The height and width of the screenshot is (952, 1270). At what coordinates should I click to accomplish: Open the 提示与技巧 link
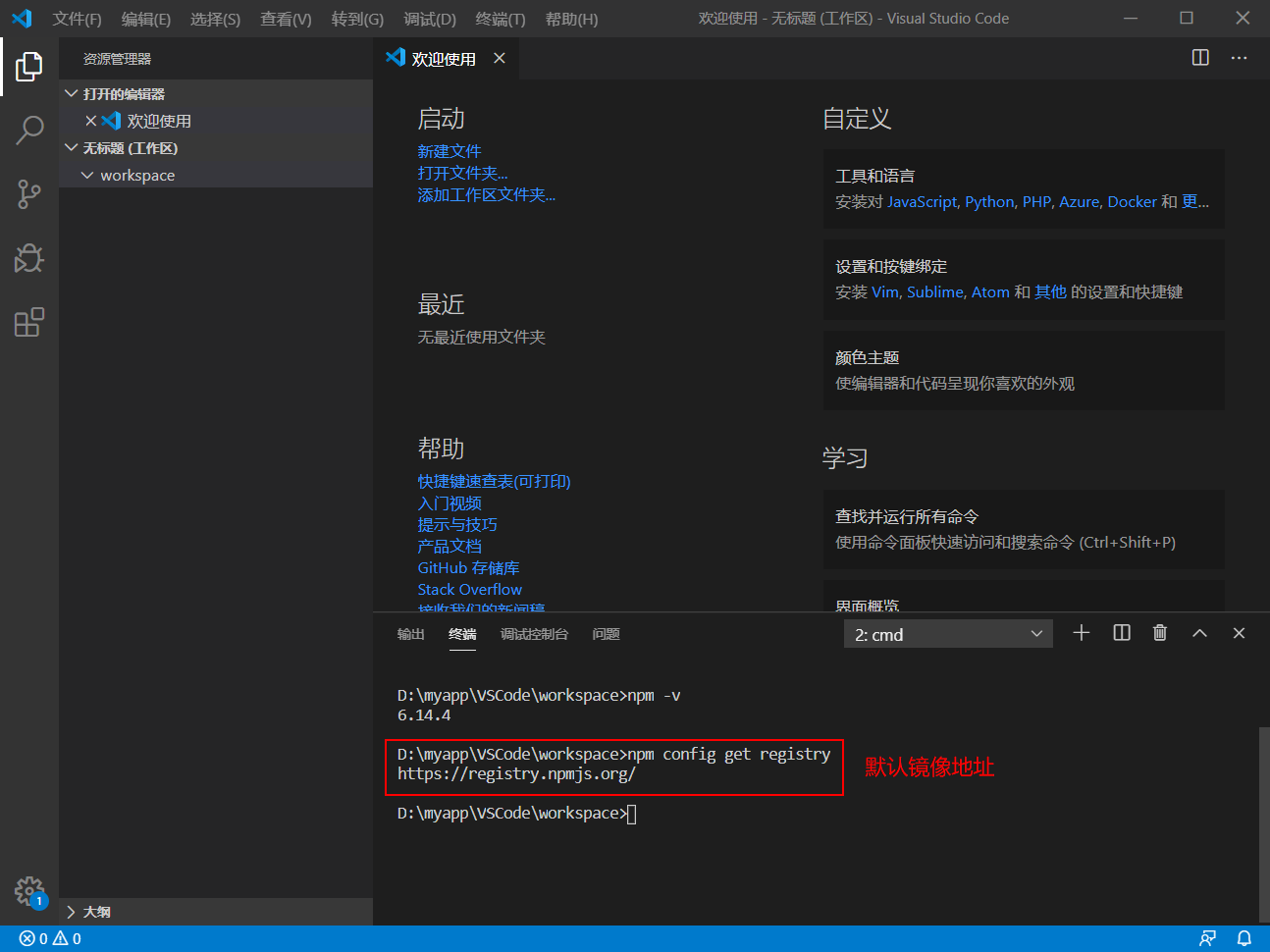click(457, 524)
